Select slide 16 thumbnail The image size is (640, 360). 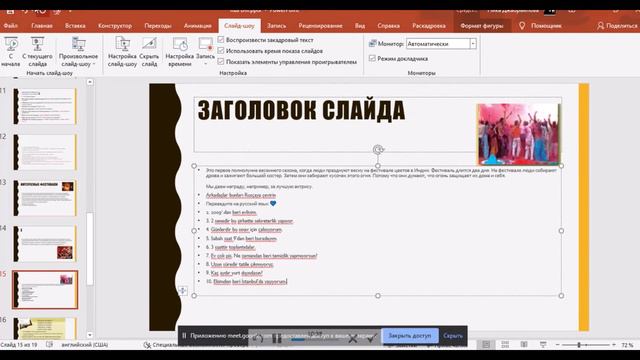[45, 328]
